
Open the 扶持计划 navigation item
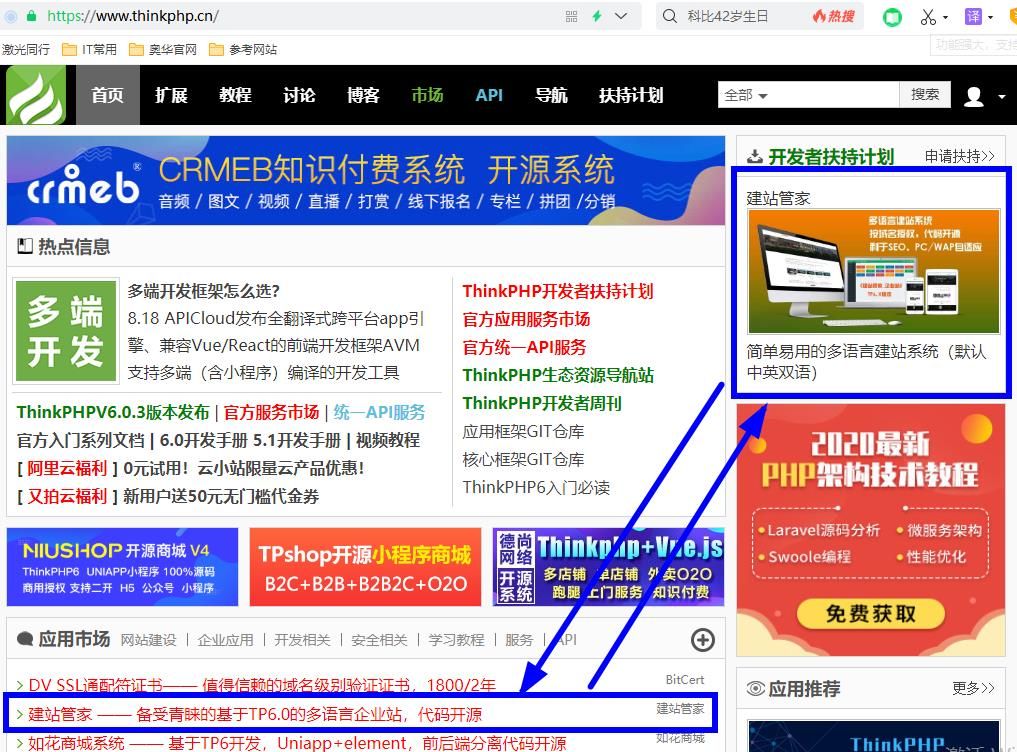click(x=631, y=95)
